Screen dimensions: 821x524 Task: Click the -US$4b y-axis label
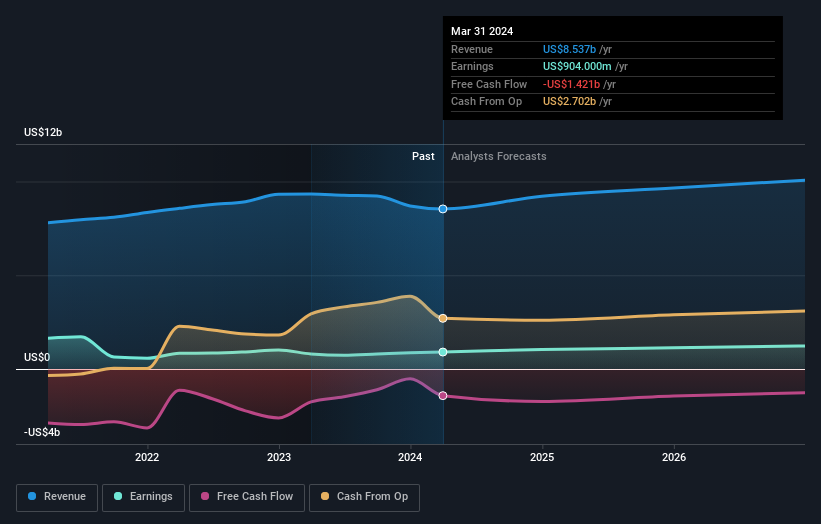42,432
